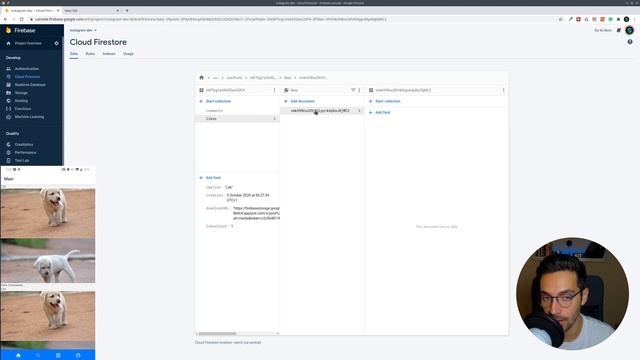Viewport: 640px width, 360px height.
Task: Click the likesCount field value
Action: tap(232, 226)
